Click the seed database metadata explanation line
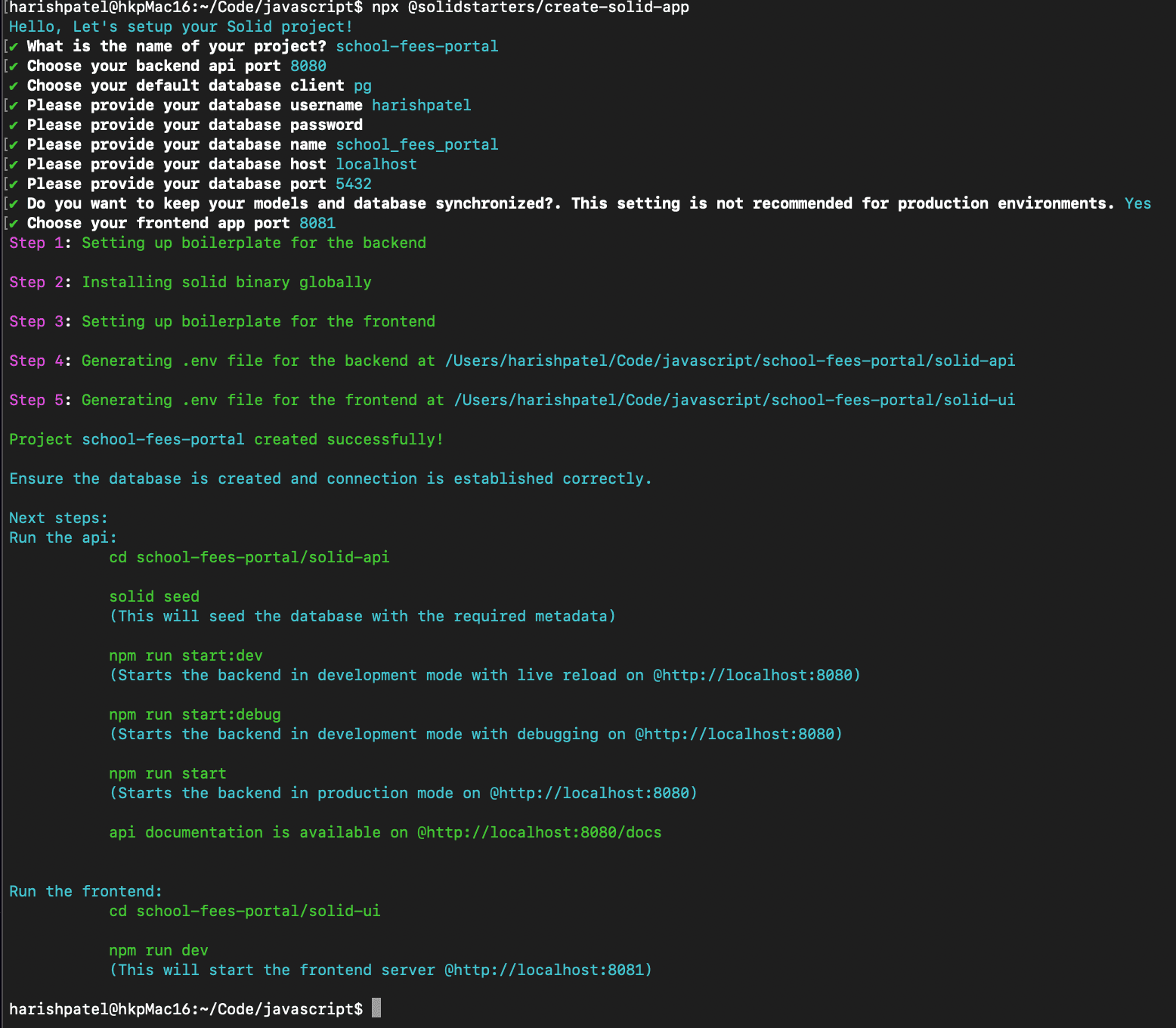Image resolution: width=1176 pixels, height=1028 pixels. click(x=363, y=616)
